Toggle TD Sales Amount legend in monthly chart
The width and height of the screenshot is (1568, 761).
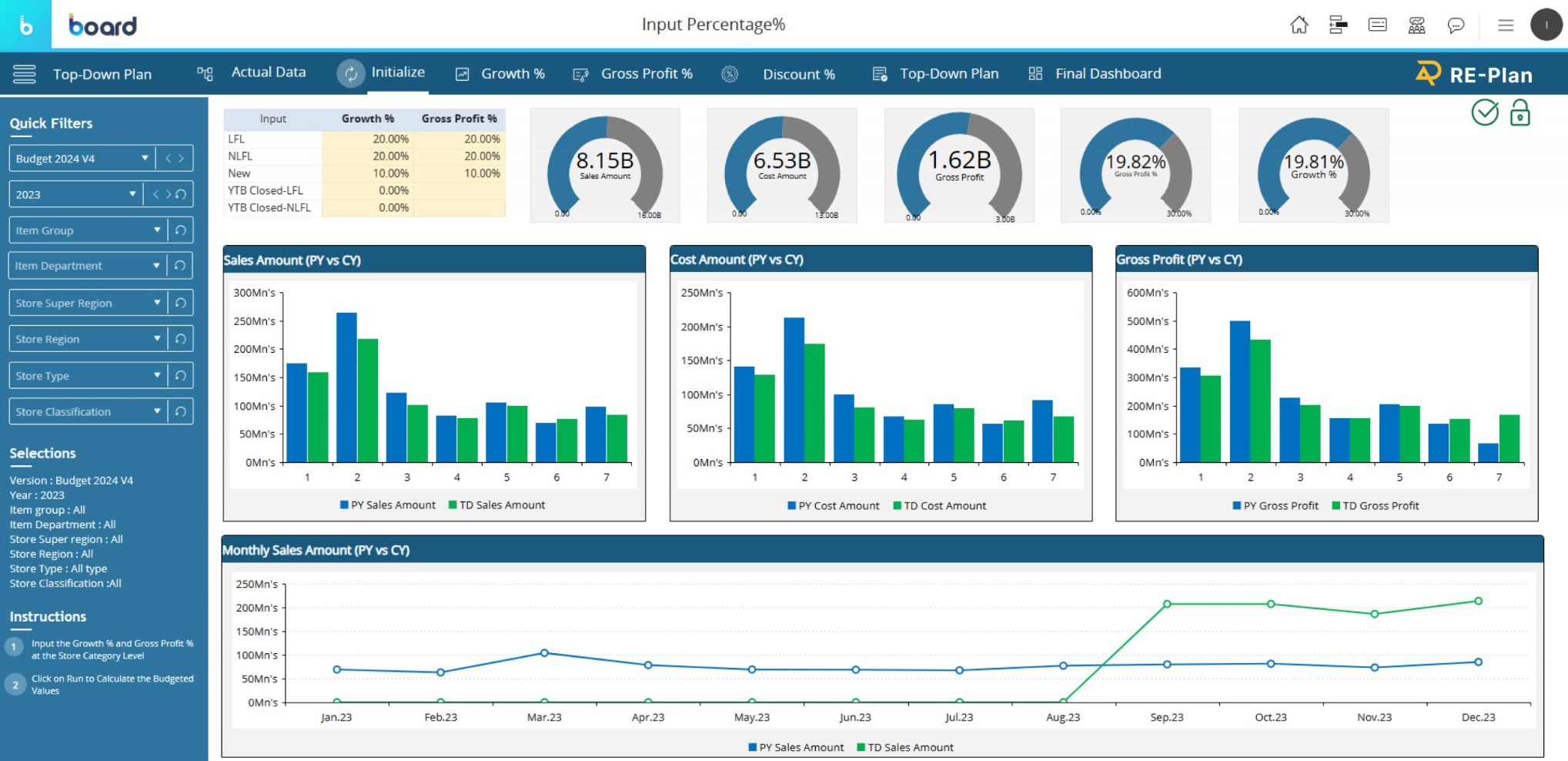point(905,747)
